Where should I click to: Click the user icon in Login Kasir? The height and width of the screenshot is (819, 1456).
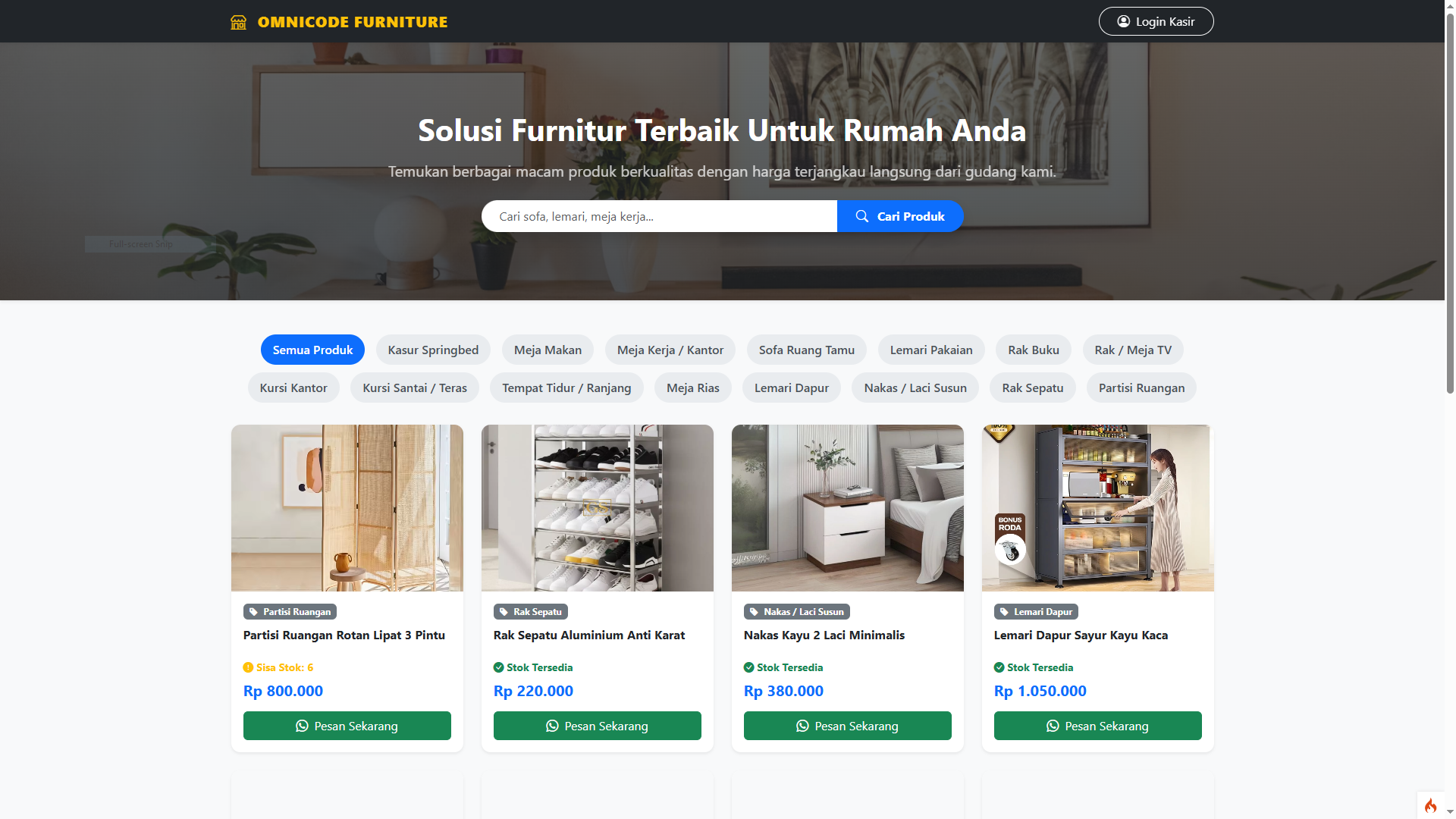tap(1124, 21)
